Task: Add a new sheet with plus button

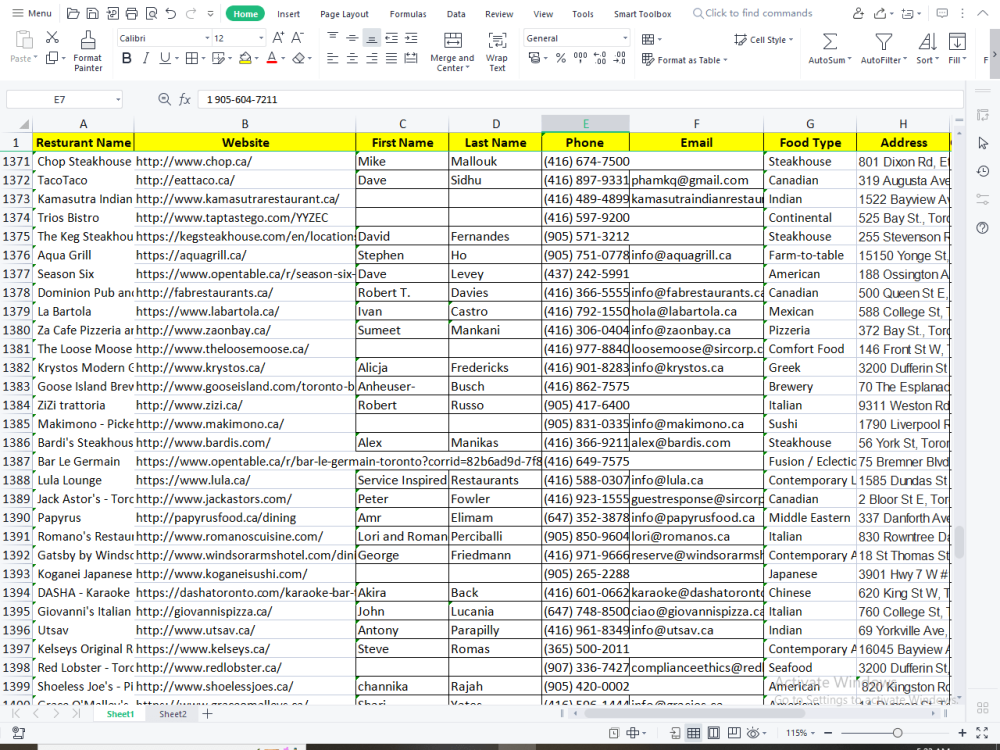Action: pyautogui.click(x=207, y=714)
